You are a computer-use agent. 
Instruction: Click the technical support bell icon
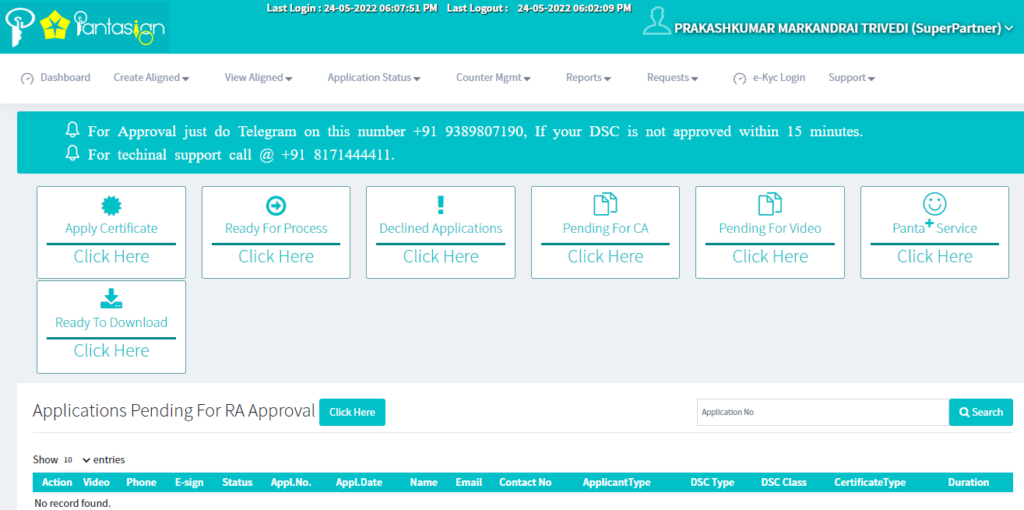coord(72,154)
